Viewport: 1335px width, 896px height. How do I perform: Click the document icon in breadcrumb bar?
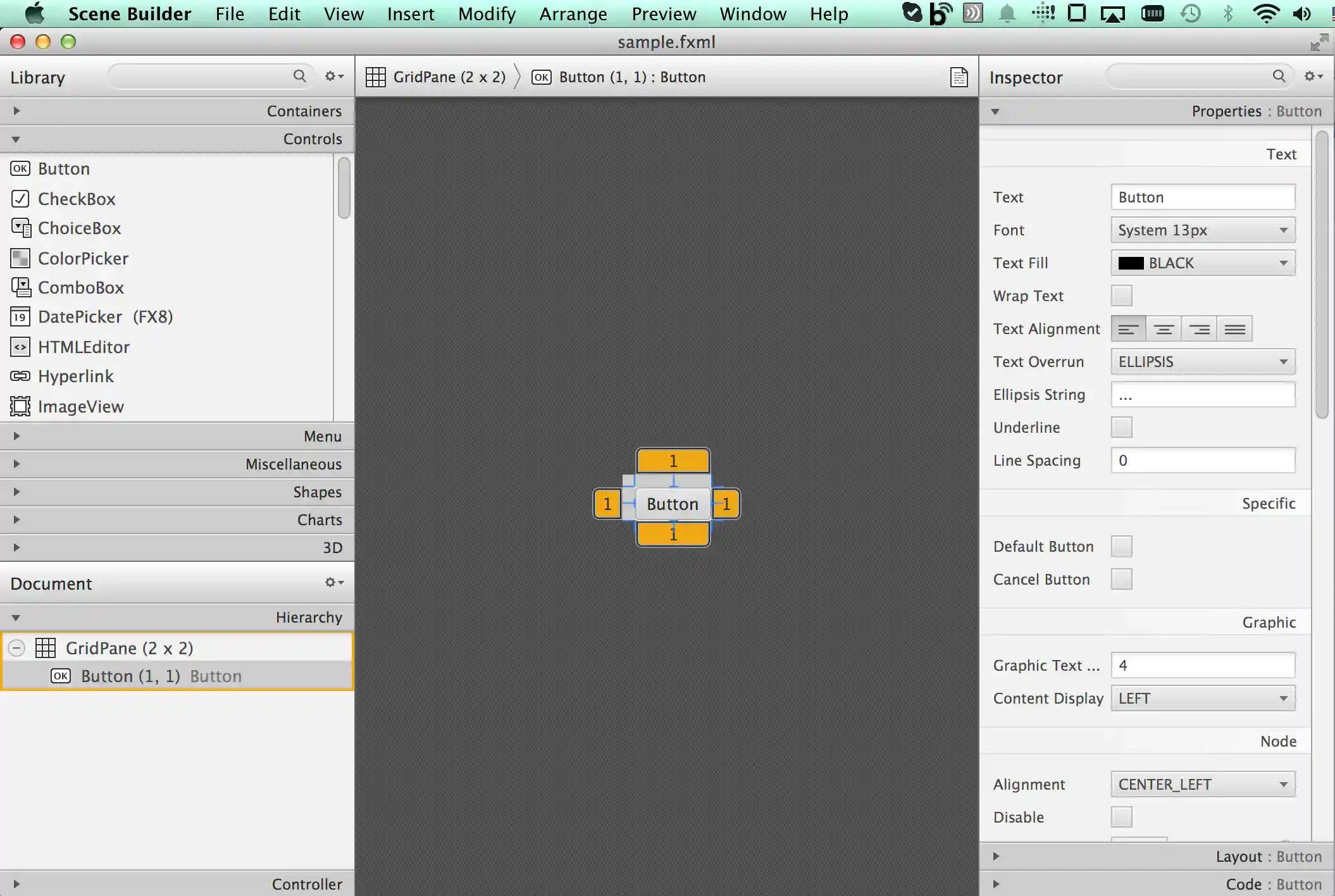point(959,77)
